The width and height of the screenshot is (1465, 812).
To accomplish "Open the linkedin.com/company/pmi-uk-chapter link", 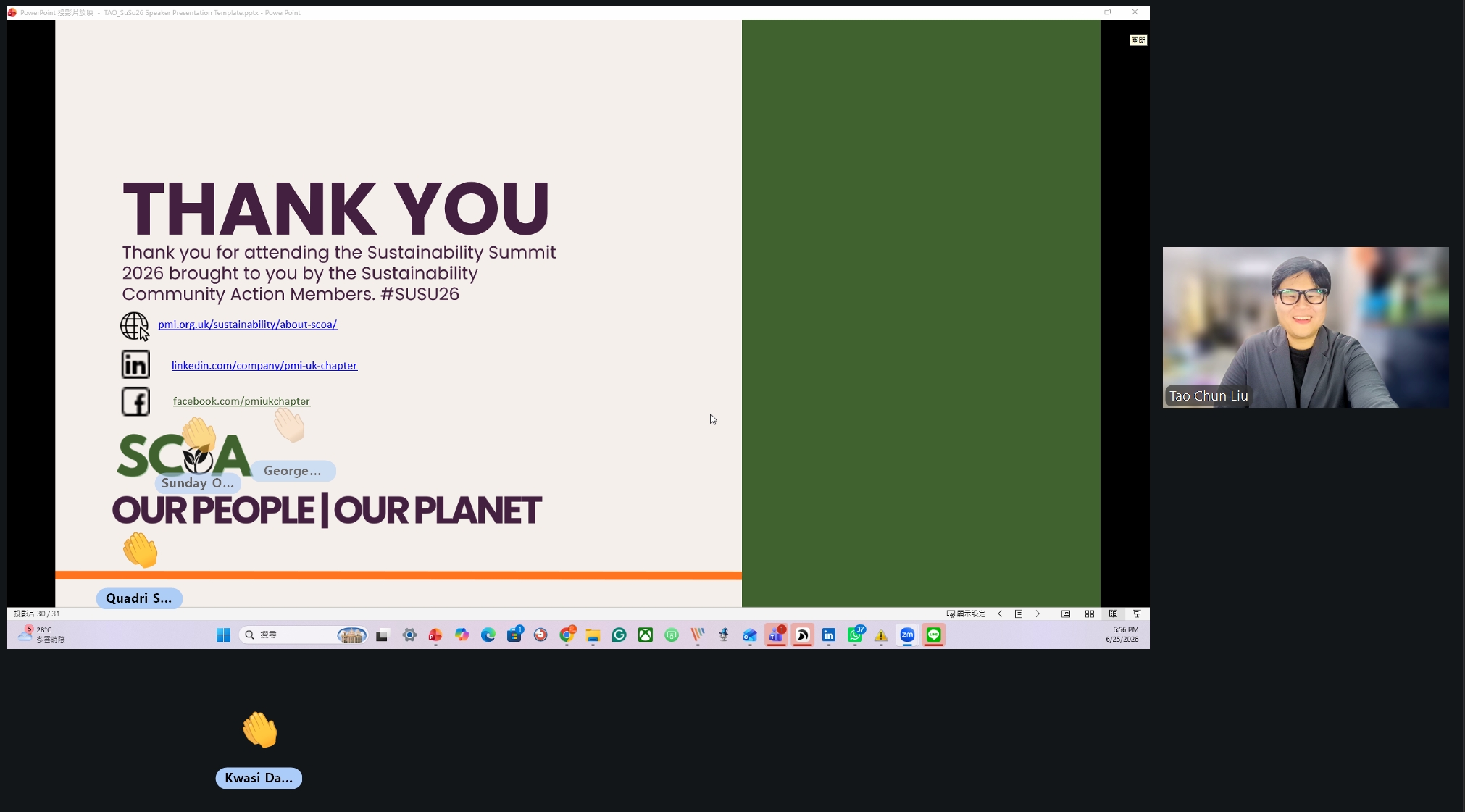I will [264, 366].
